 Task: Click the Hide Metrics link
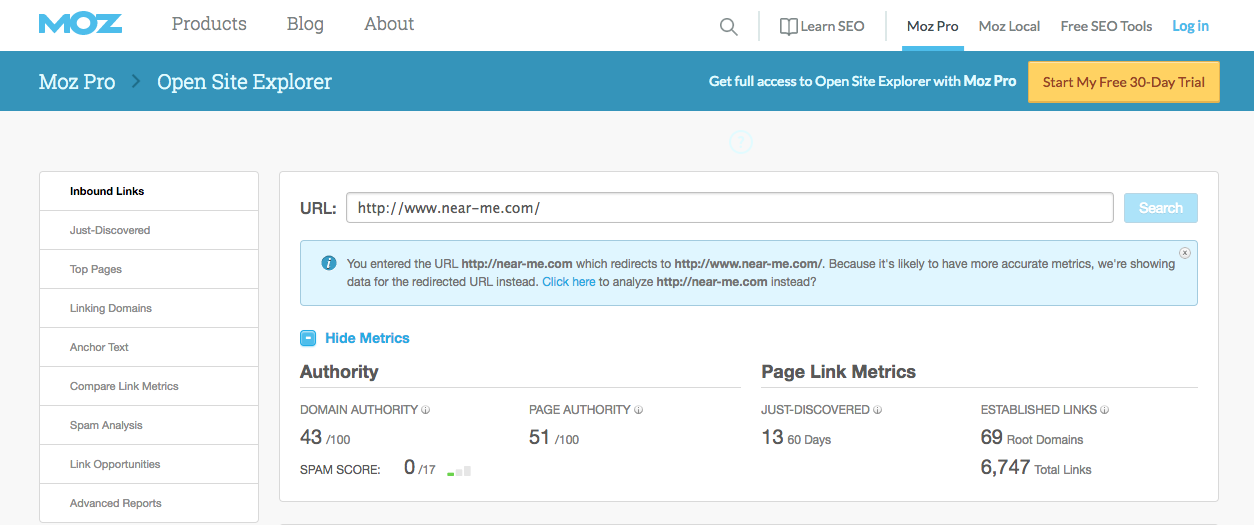point(367,338)
